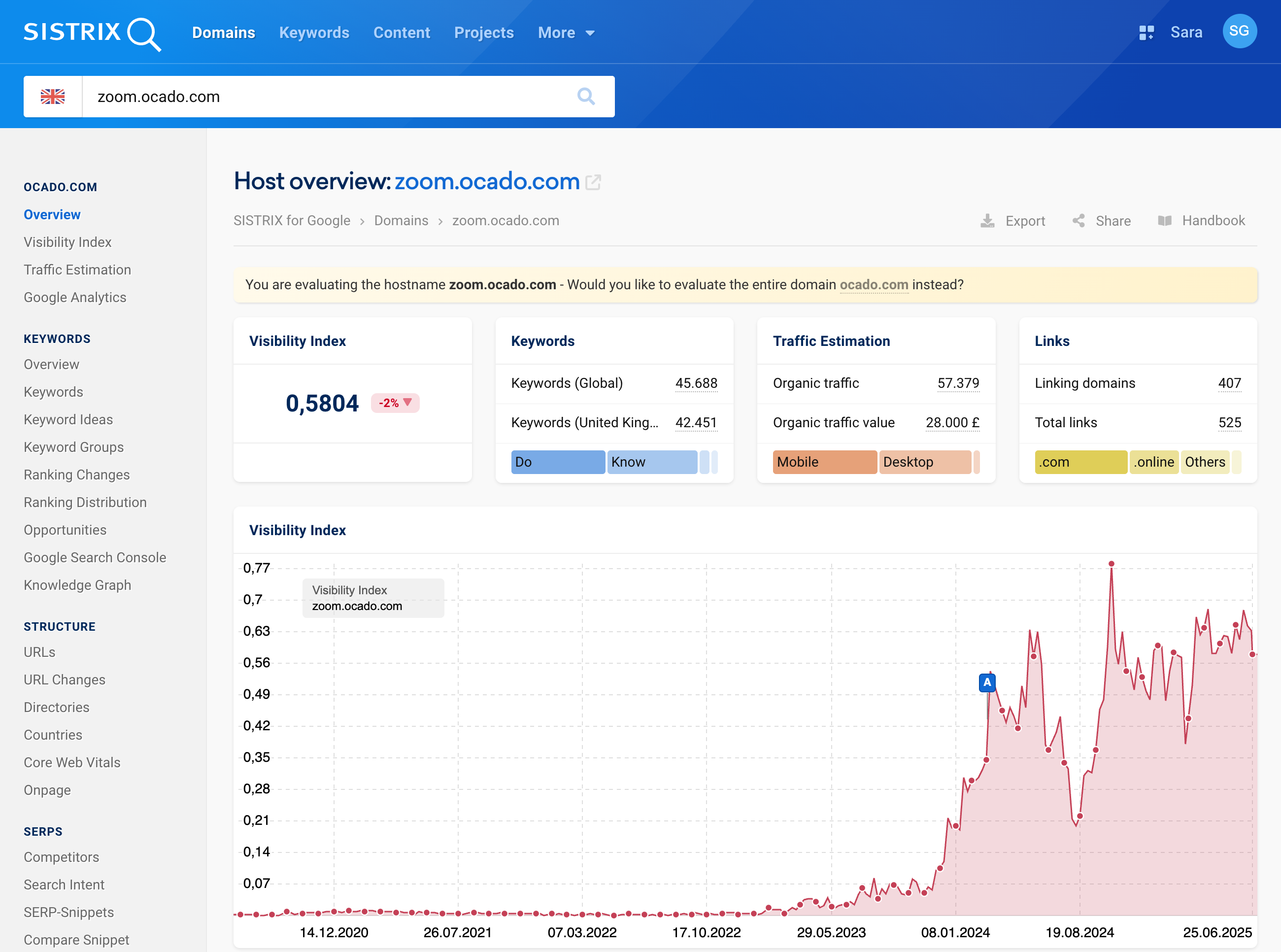Open the SG user avatar

[1240, 31]
